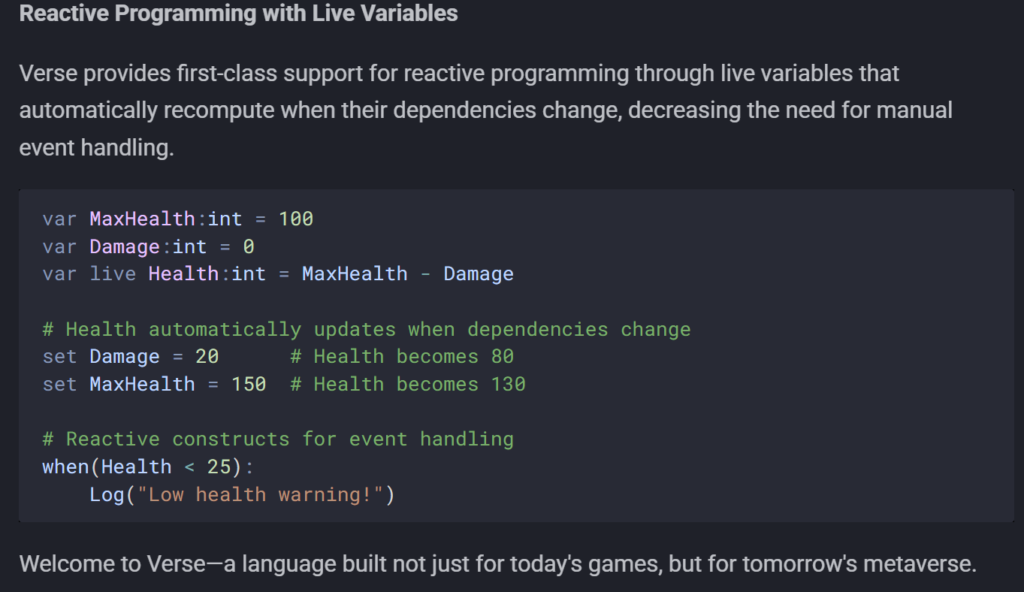Image resolution: width=1024 pixels, height=592 pixels.
Task: Click the number 150 in the code
Action: (249, 384)
